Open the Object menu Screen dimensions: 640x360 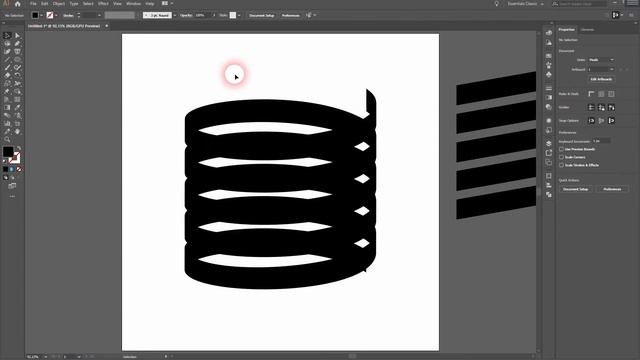coord(58,4)
